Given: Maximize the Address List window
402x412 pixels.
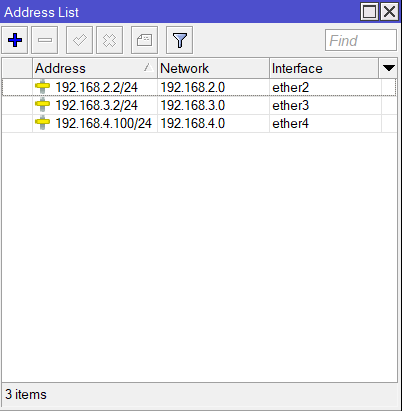Looking at the screenshot, I should click(x=369, y=12).
